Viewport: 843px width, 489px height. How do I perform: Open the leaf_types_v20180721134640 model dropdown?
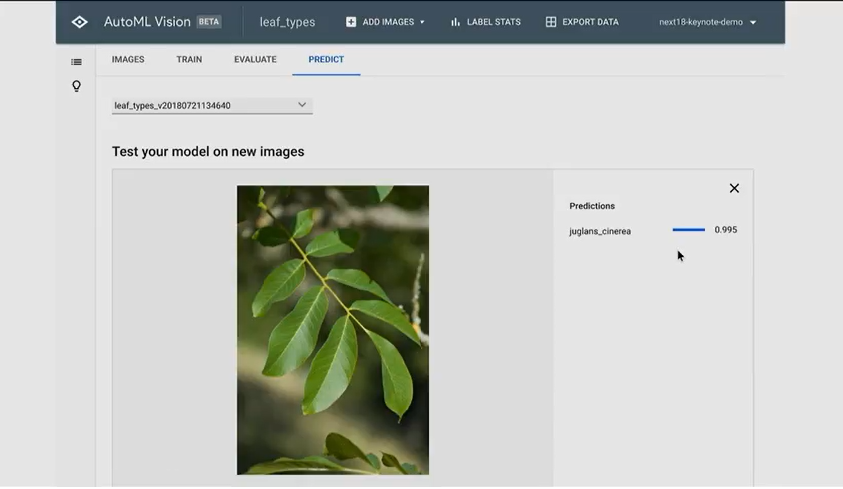[212, 105]
